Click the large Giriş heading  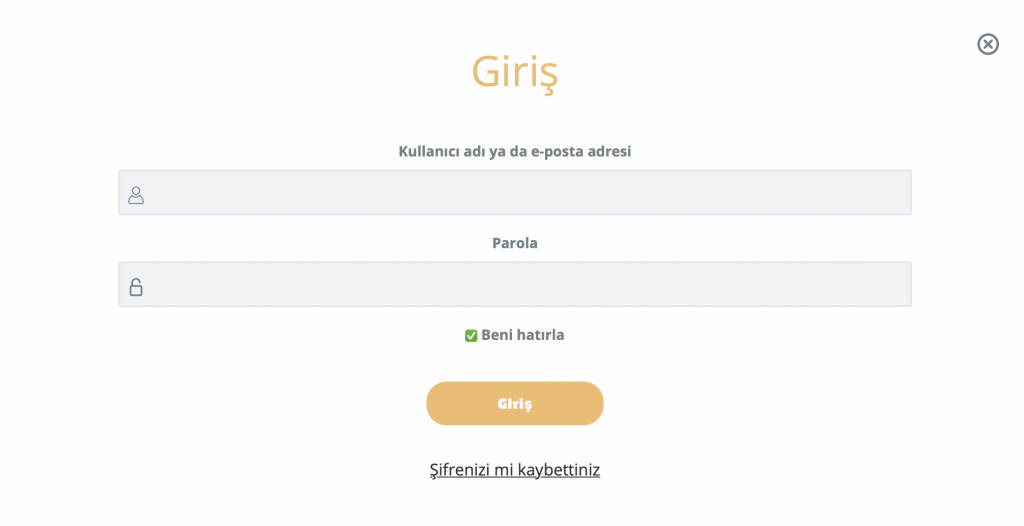[515, 72]
